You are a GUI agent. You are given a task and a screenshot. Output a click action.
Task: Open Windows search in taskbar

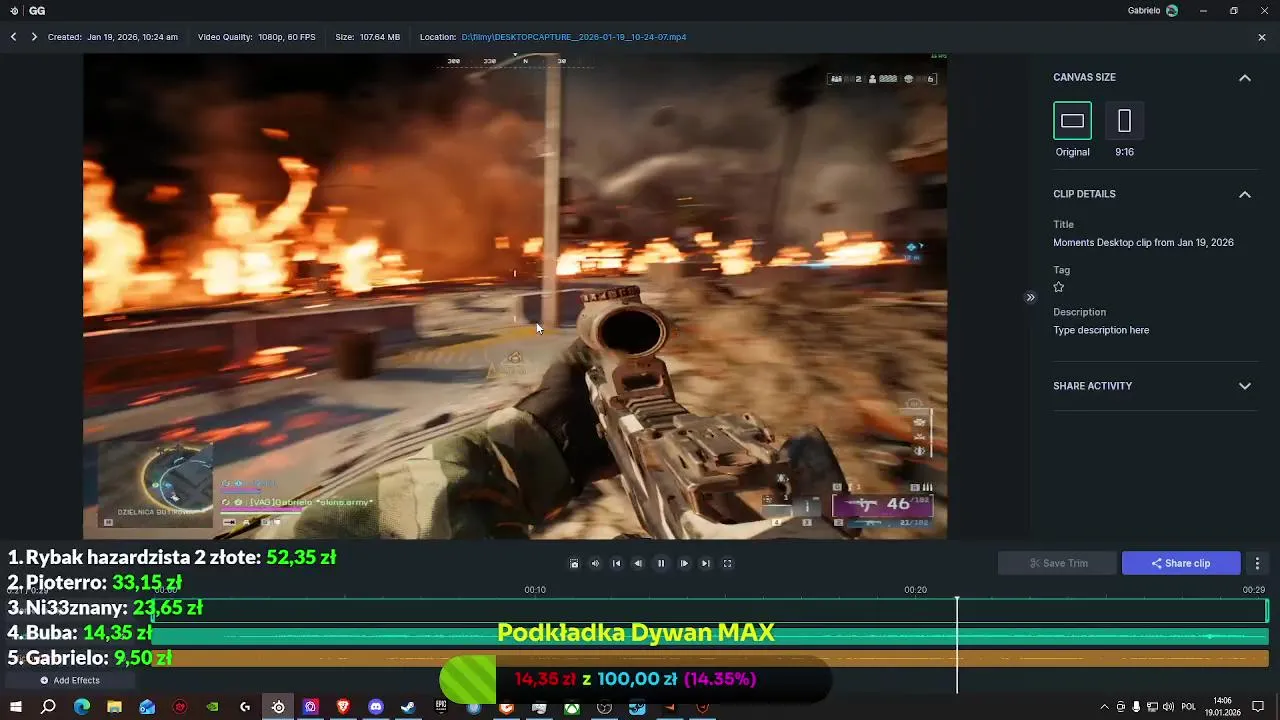[48, 707]
